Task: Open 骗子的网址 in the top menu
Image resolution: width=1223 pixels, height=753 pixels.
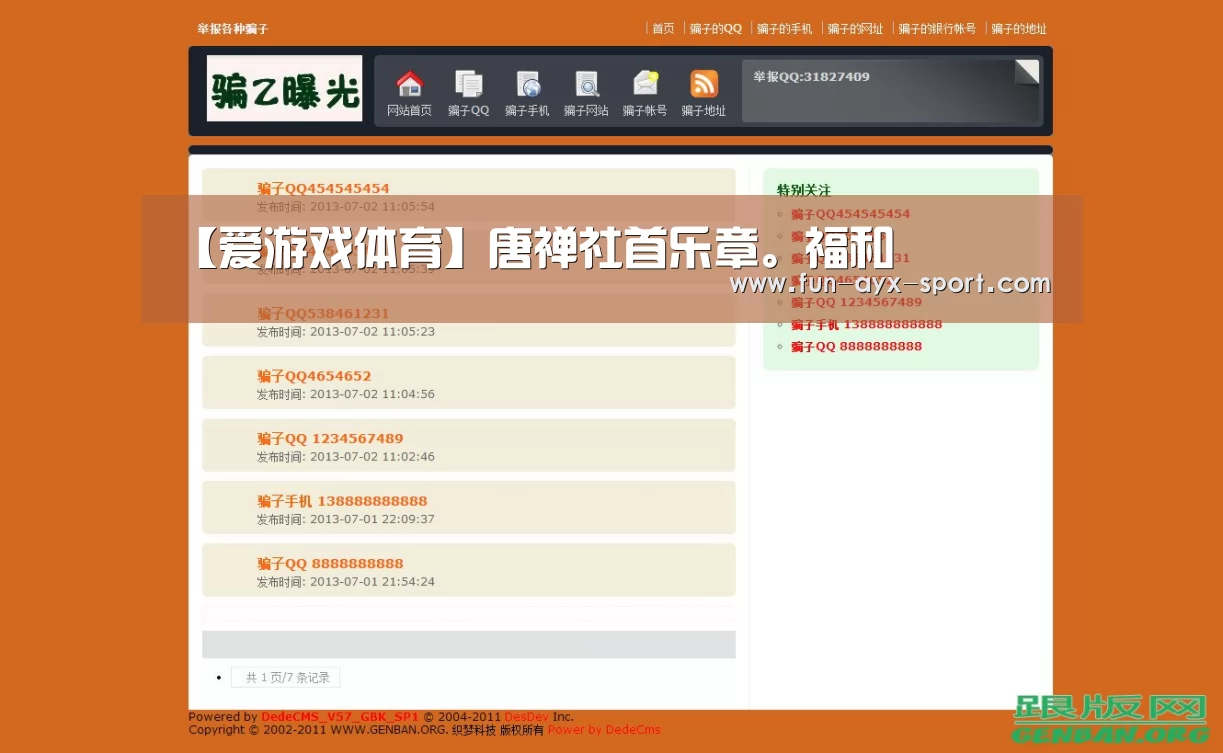Action: pyautogui.click(x=856, y=29)
